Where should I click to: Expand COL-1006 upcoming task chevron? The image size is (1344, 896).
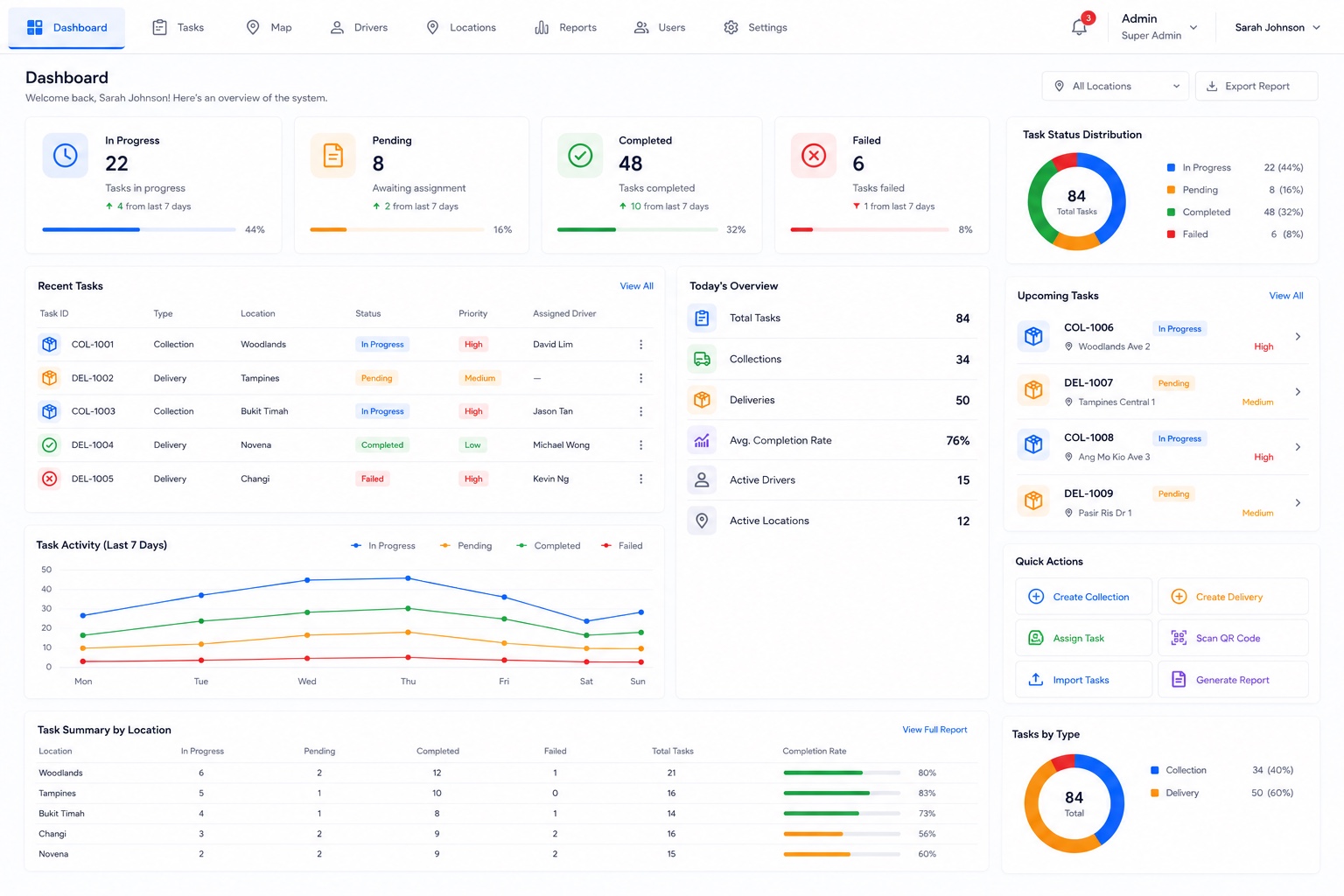[x=1298, y=337]
